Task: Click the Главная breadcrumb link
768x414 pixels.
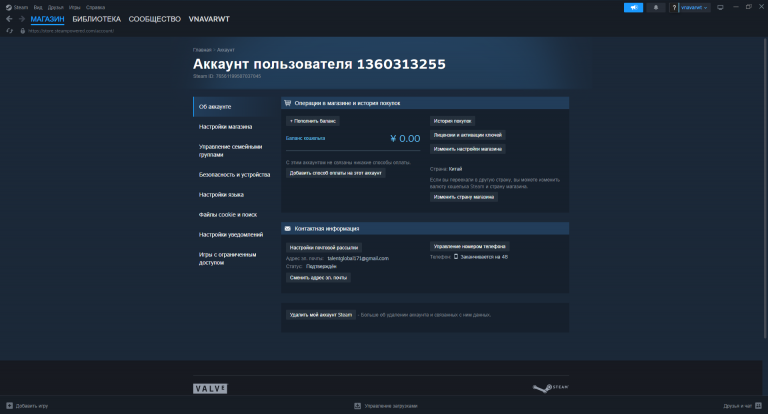Action: pyautogui.click(x=202, y=50)
